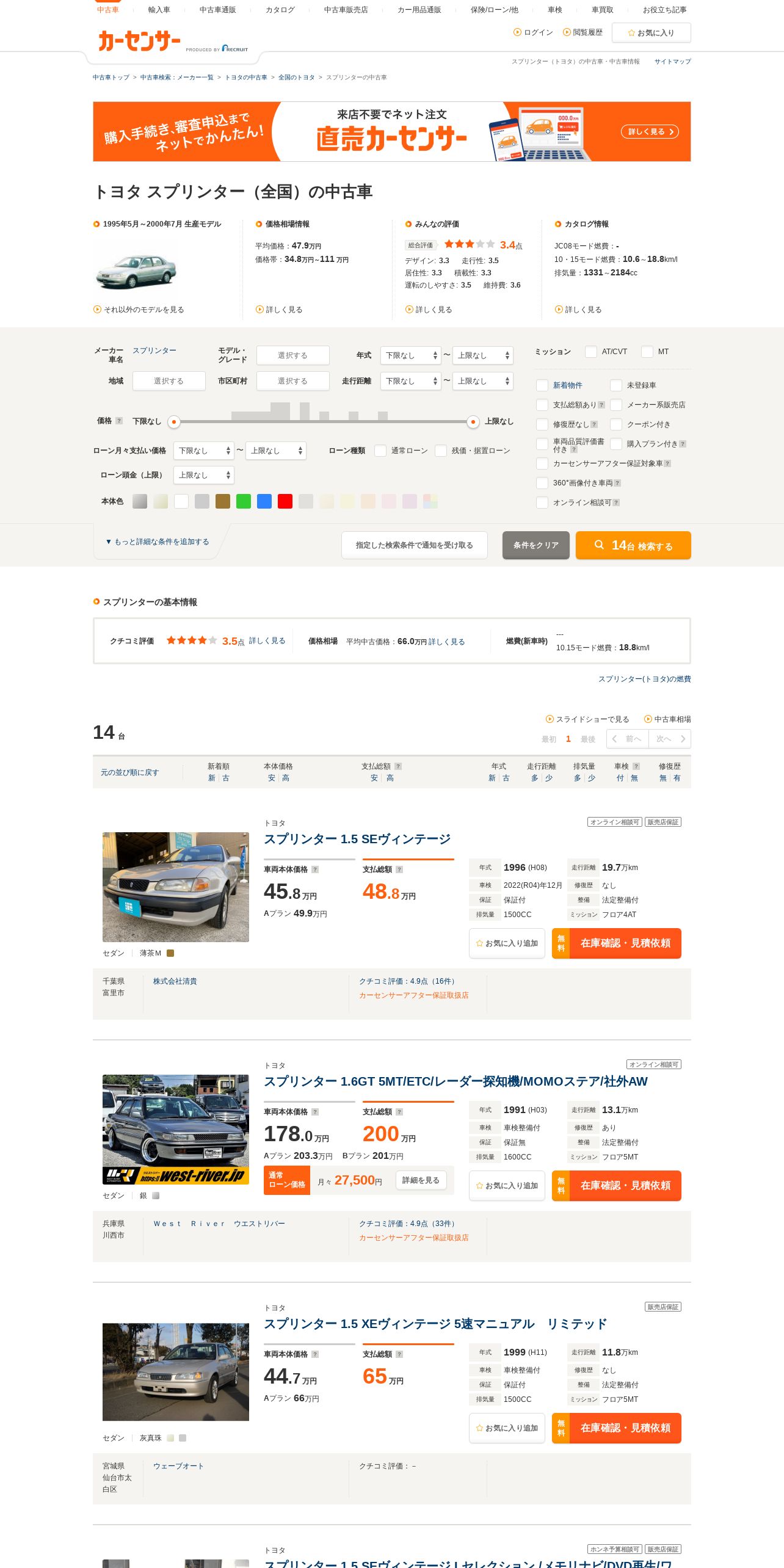Click the 14台 検索する button
784x1568 pixels.
tap(633, 545)
